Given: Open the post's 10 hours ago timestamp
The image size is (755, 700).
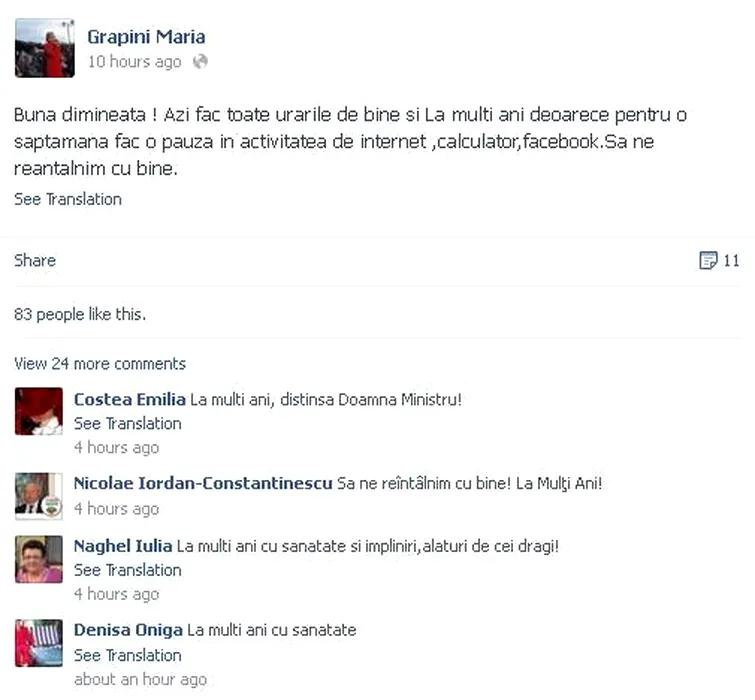Looking at the screenshot, I should pyautogui.click(x=135, y=62).
